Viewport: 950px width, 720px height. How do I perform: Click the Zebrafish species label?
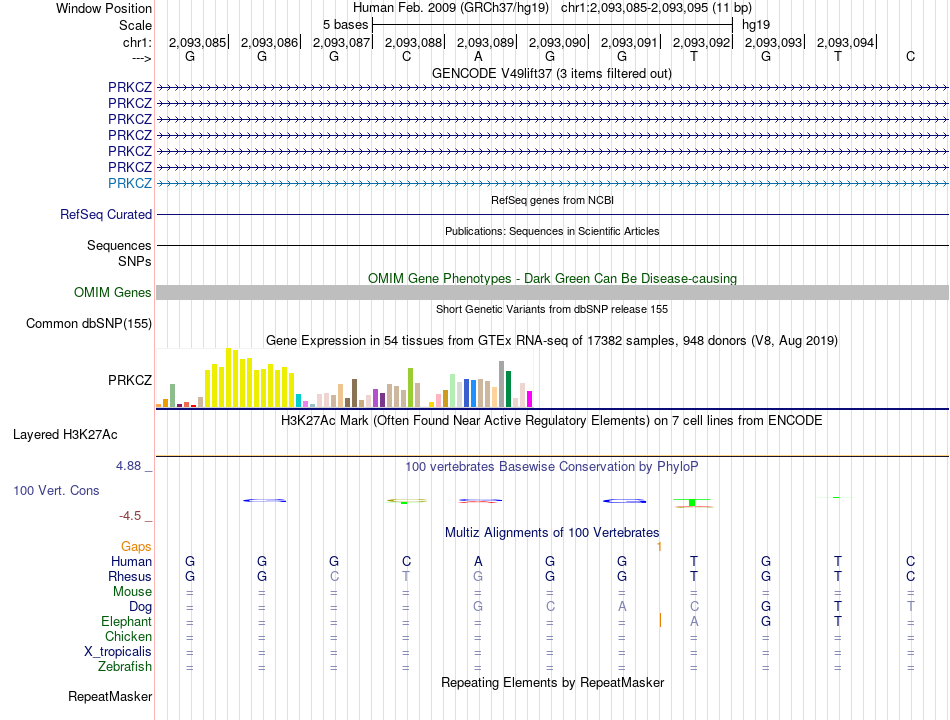pyautogui.click(x=125, y=667)
